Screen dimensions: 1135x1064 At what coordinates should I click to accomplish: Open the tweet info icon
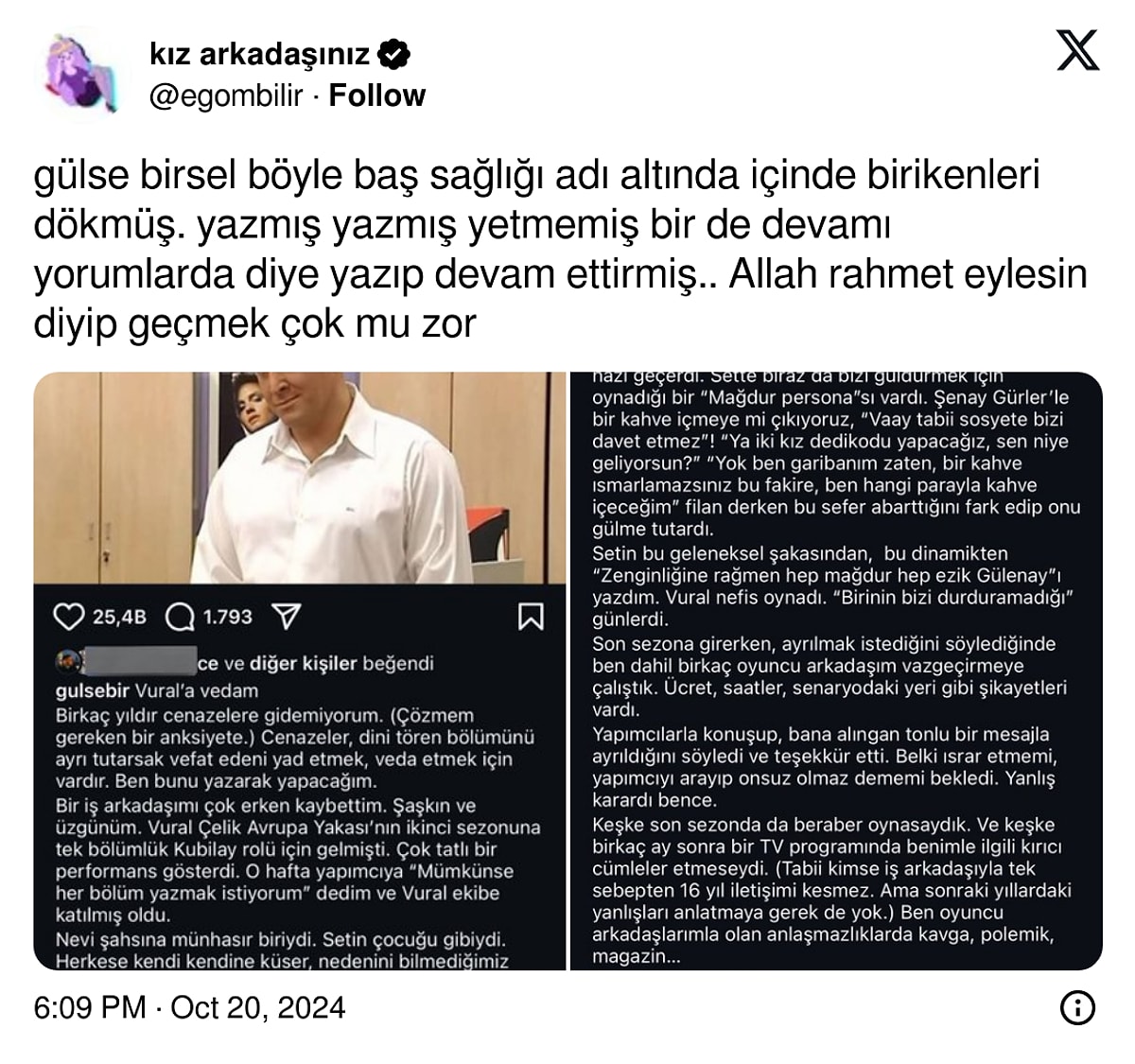(x=1077, y=1007)
